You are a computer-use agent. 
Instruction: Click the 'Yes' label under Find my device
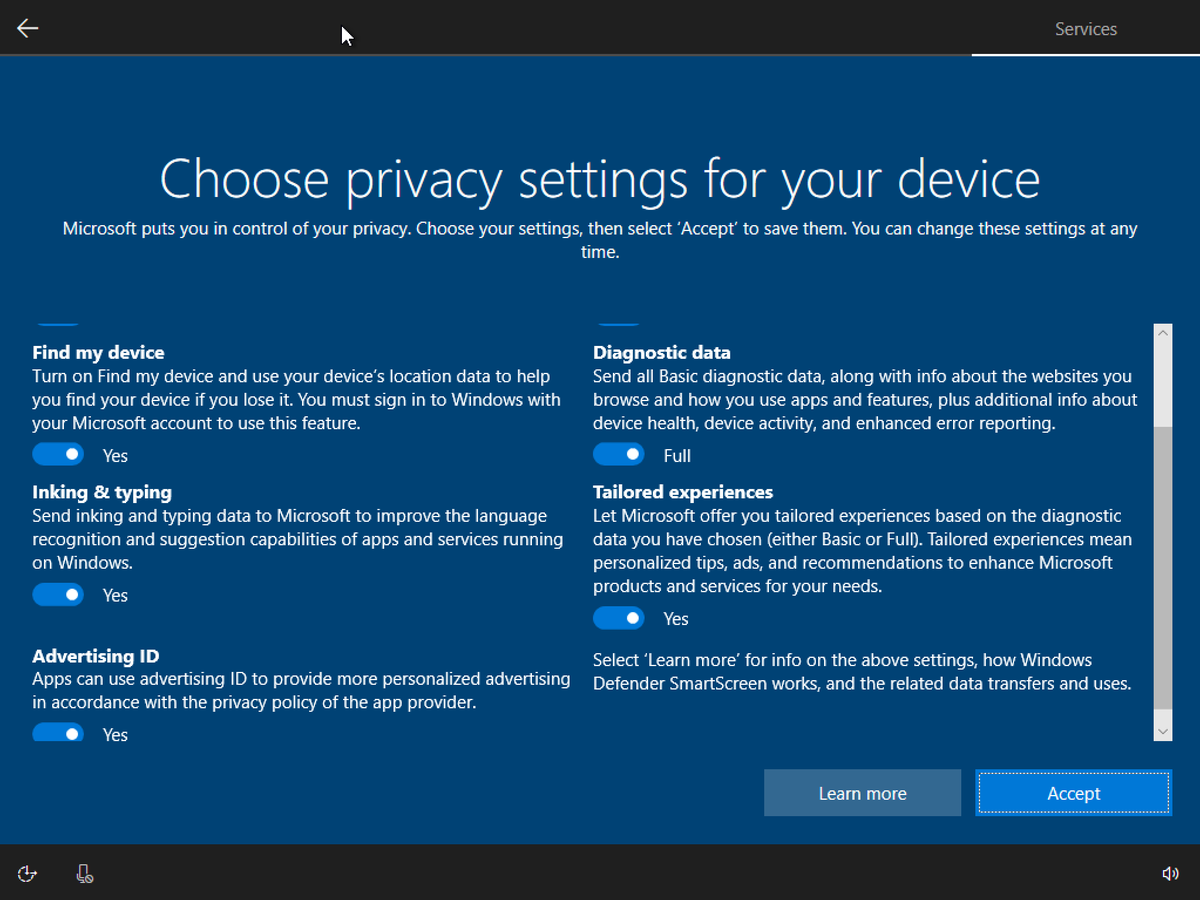coord(115,456)
